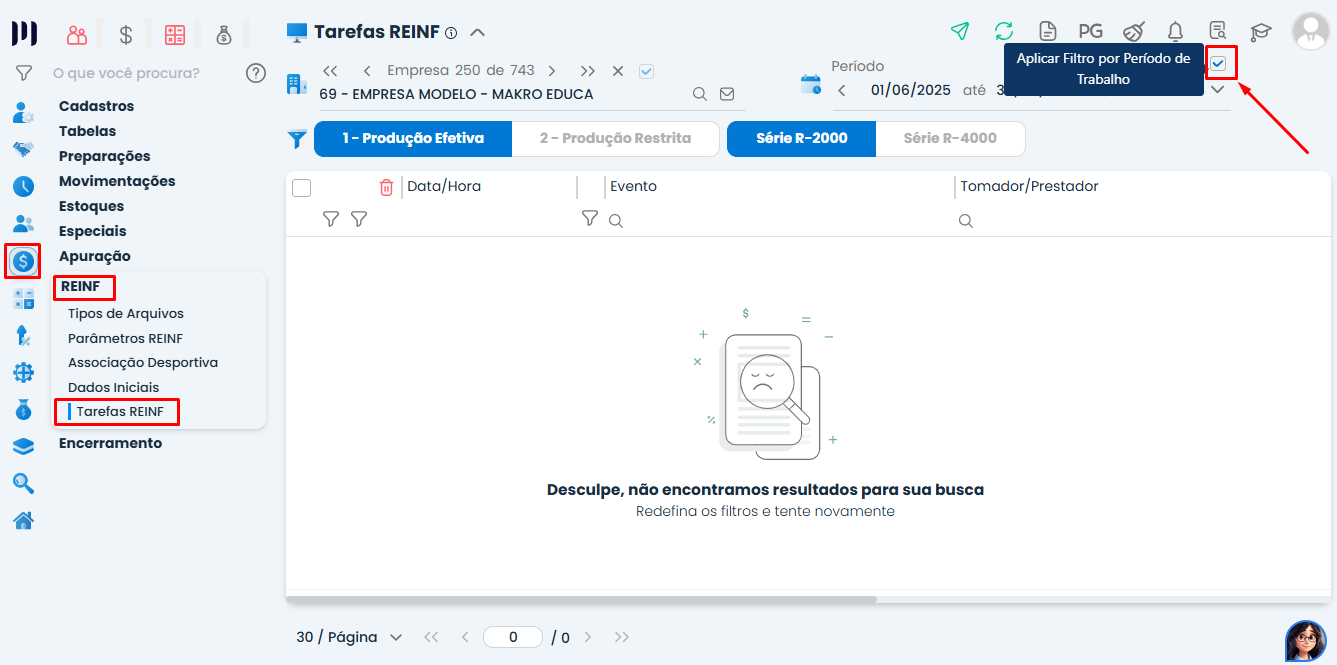The height and width of the screenshot is (665, 1337).
Task: Click the search icon under Evento column
Action: (616, 220)
